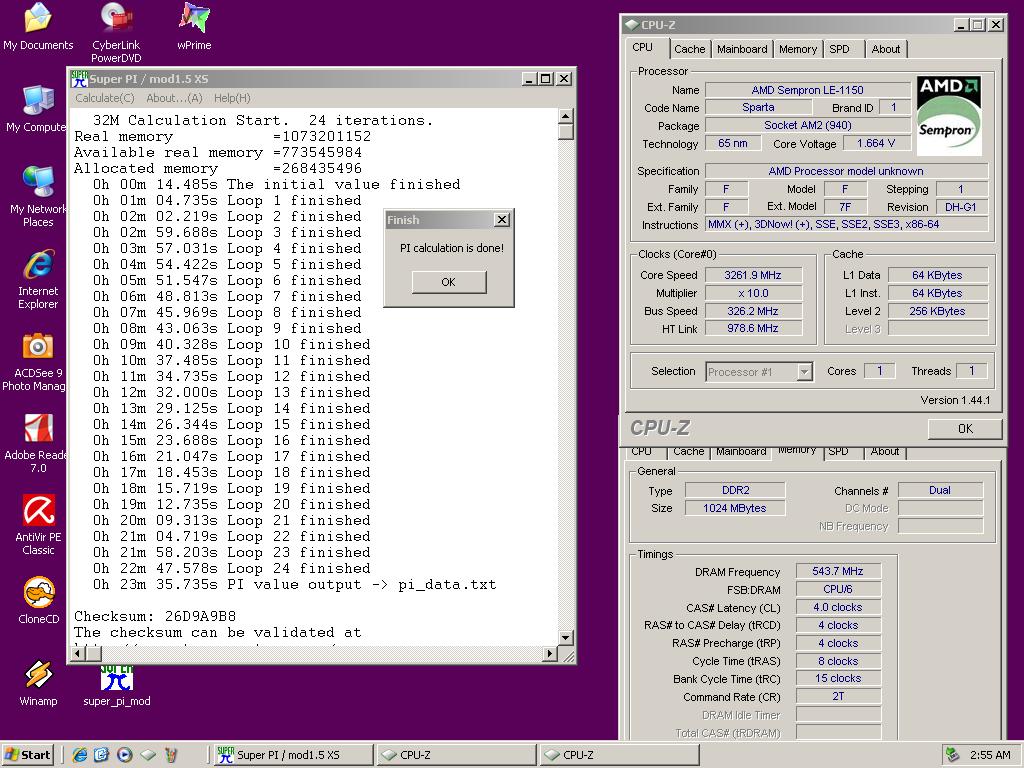Viewport: 1024px width, 768px height.
Task: Click the last quick launch icon
Action: (x=171, y=755)
